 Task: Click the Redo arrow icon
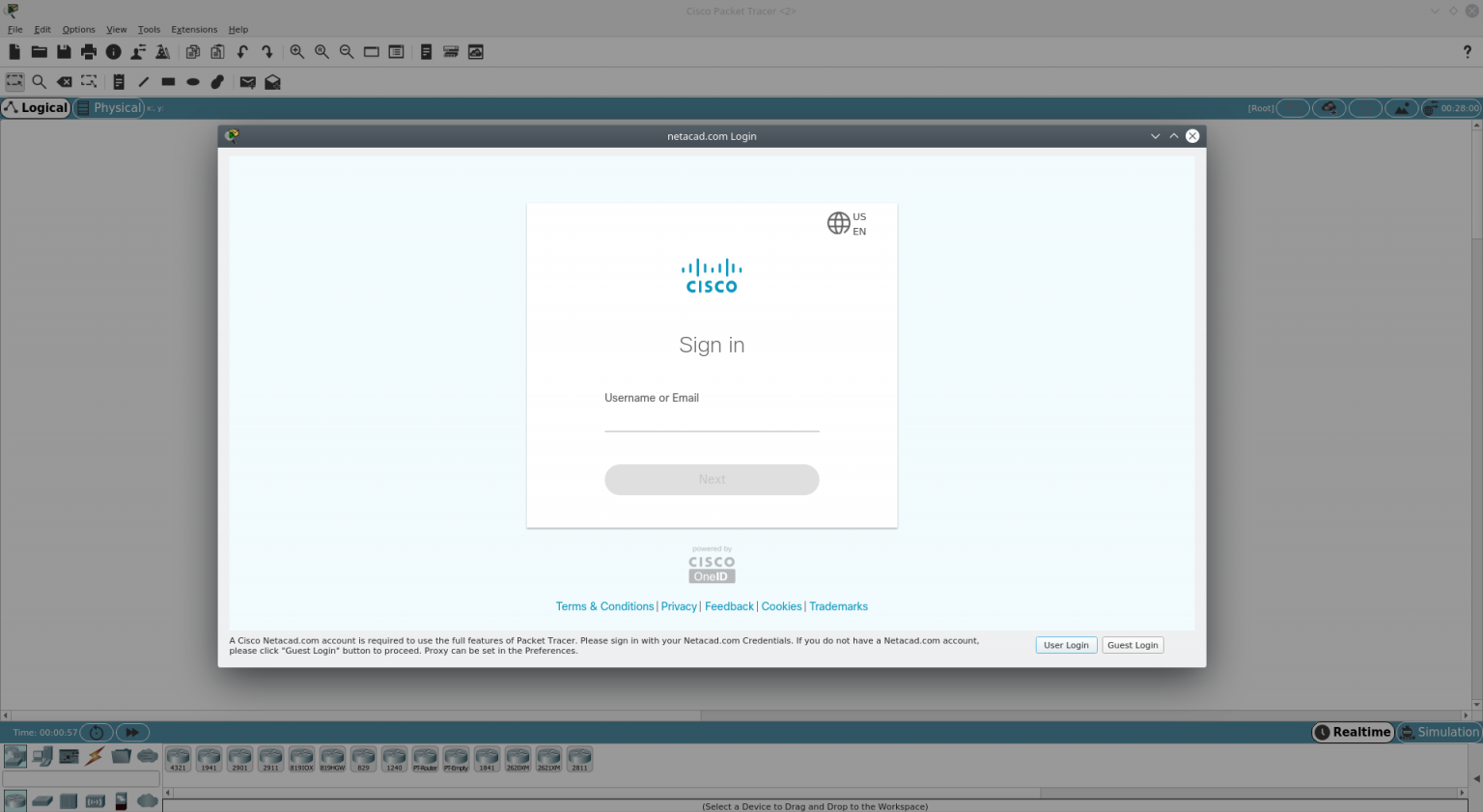click(x=267, y=52)
